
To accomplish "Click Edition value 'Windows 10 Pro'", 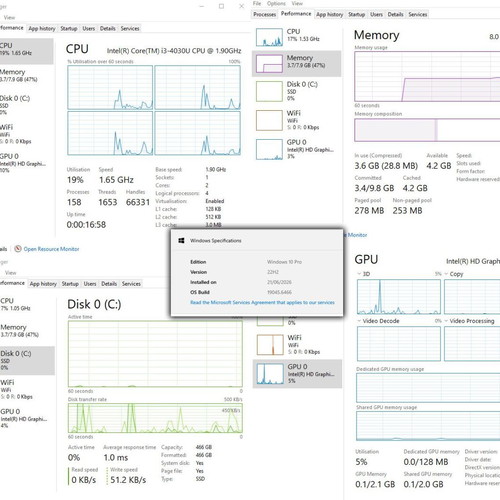I will coord(284,262).
